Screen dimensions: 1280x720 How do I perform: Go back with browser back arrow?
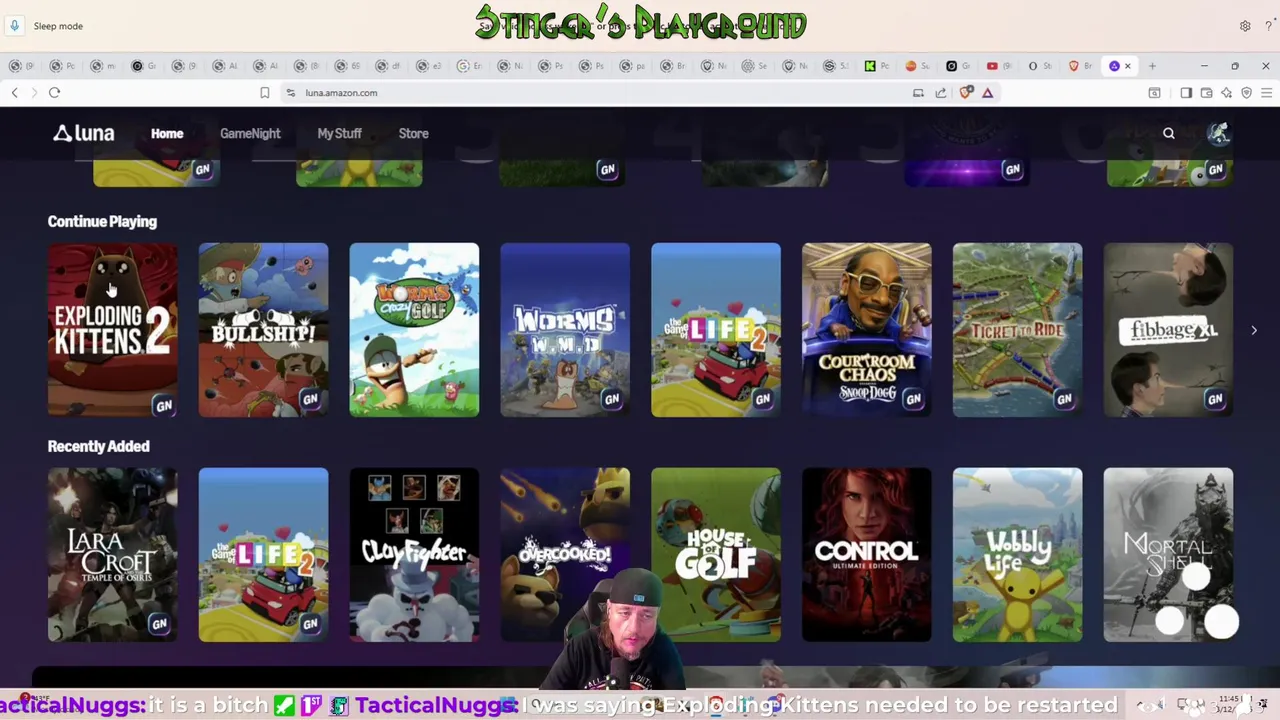click(x=14, y=93)
